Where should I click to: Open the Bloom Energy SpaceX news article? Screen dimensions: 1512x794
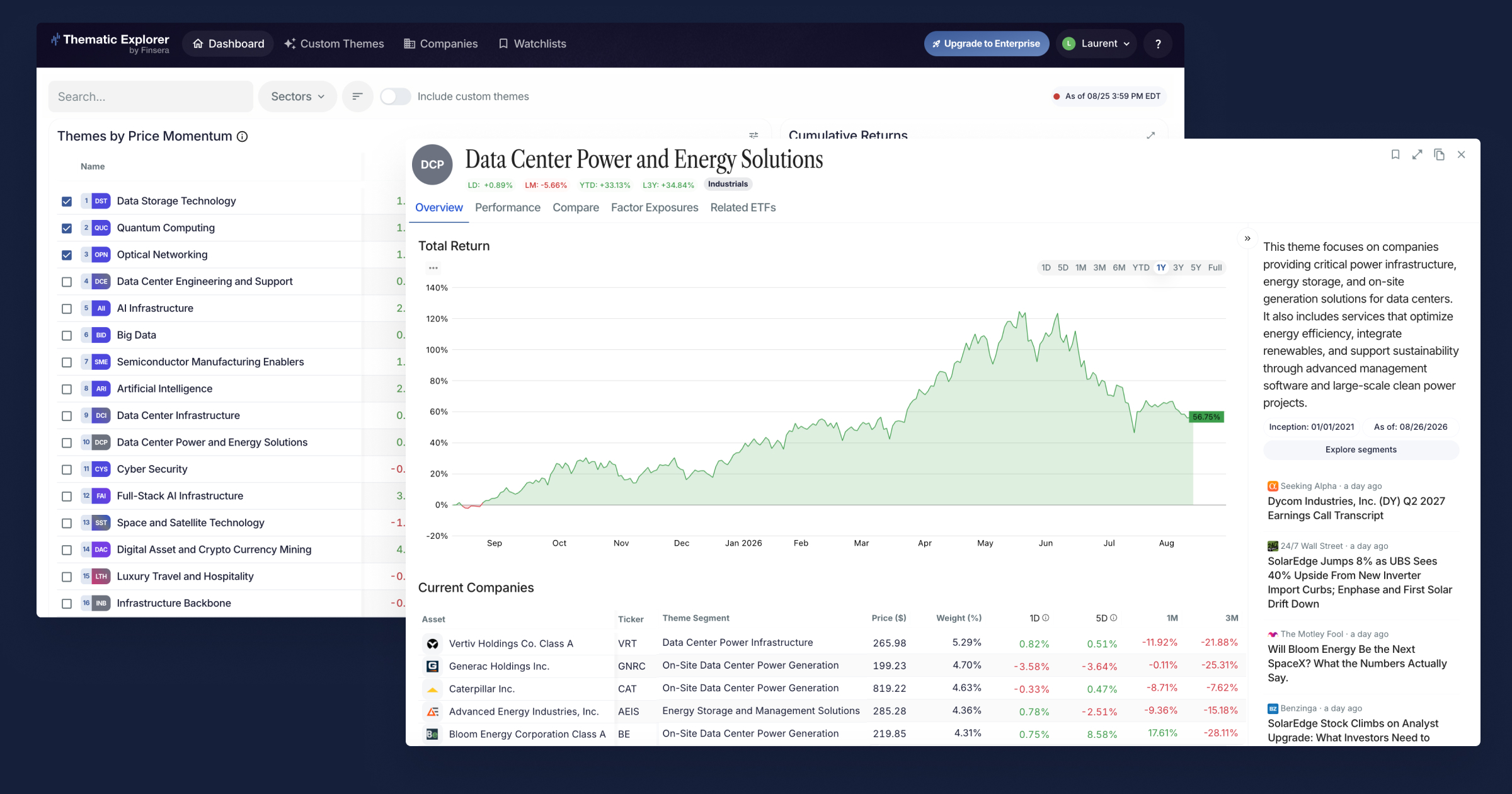pos(1357,664)
